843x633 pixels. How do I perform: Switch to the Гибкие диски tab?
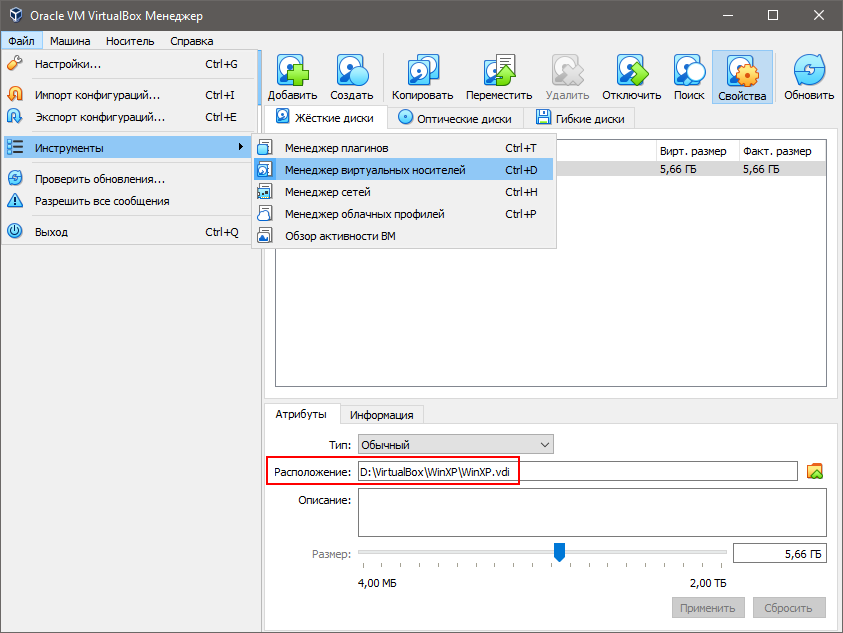(x=580, y=118)
